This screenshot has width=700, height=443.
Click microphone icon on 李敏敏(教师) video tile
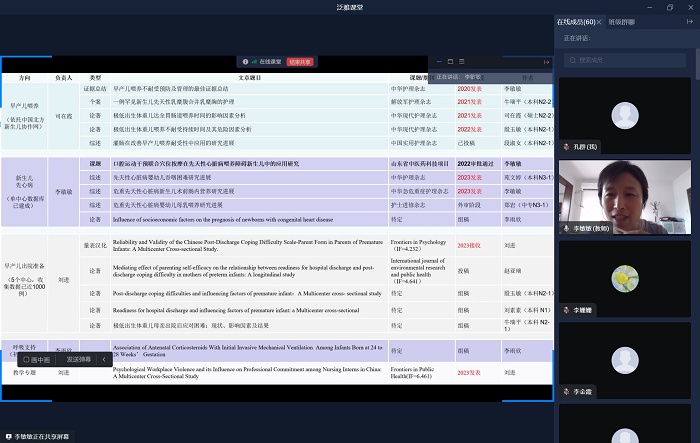pyautogui.click(x=566, y=229)
